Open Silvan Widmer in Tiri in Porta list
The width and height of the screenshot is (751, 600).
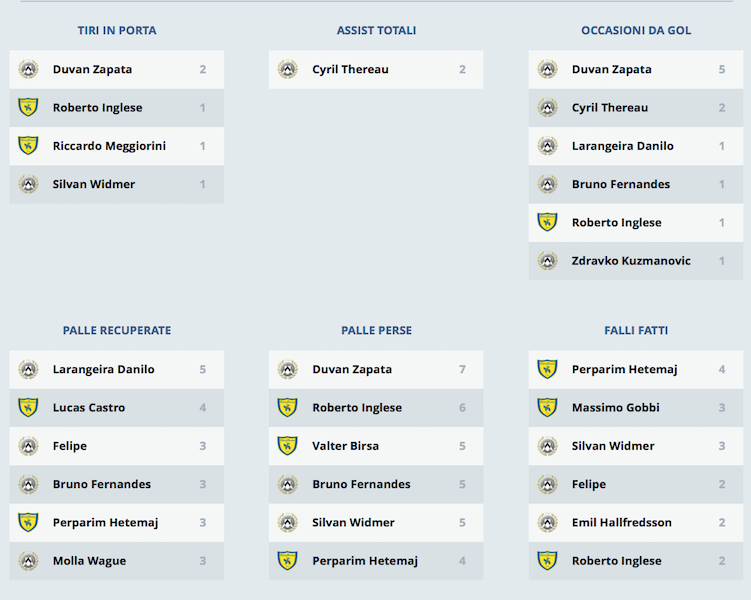point(93,184)
